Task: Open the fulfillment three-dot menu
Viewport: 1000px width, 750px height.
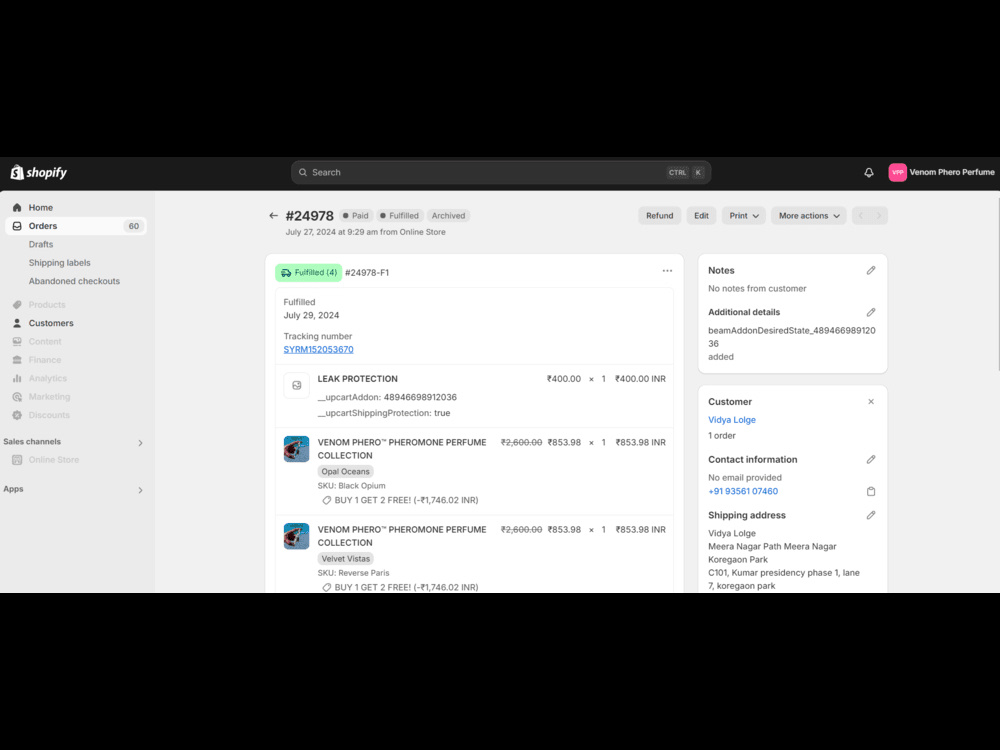Action: pos(667,271)
